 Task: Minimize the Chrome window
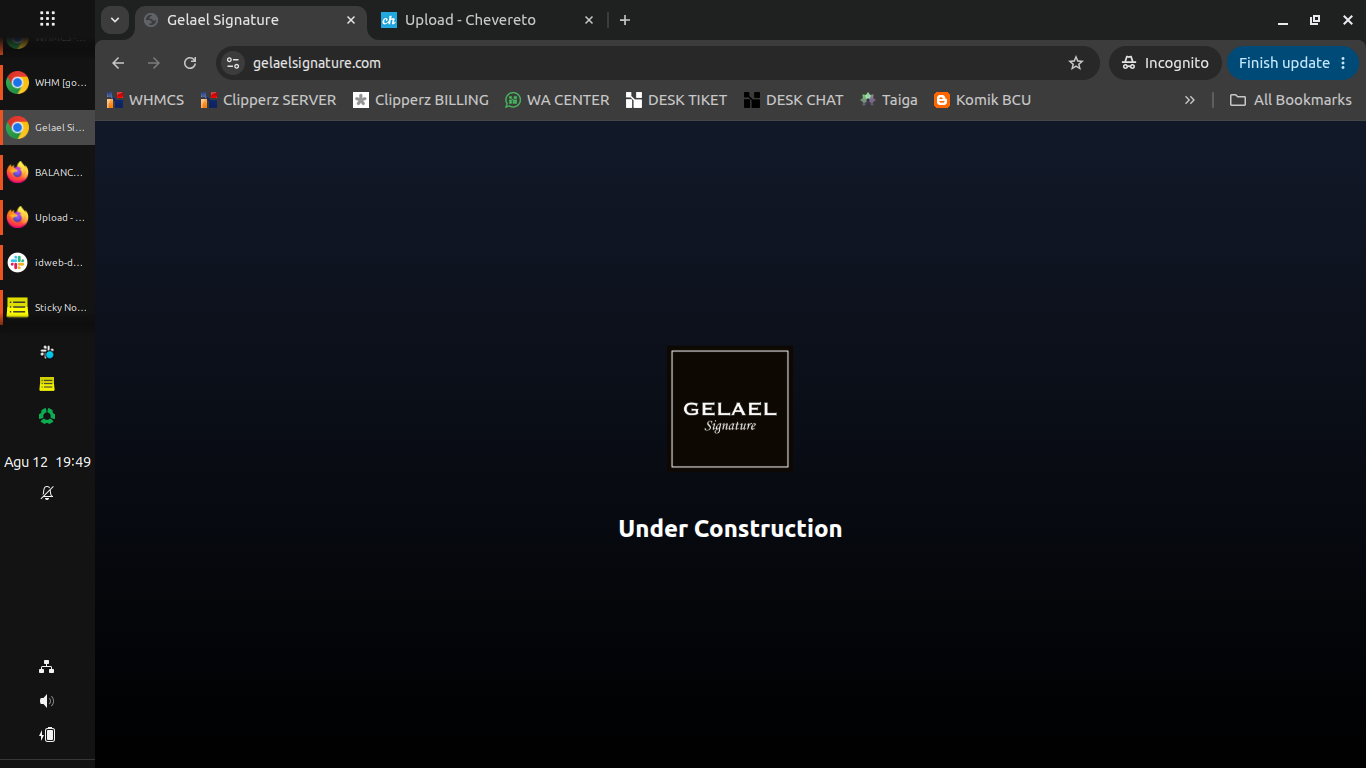[x=1283, y=20]
